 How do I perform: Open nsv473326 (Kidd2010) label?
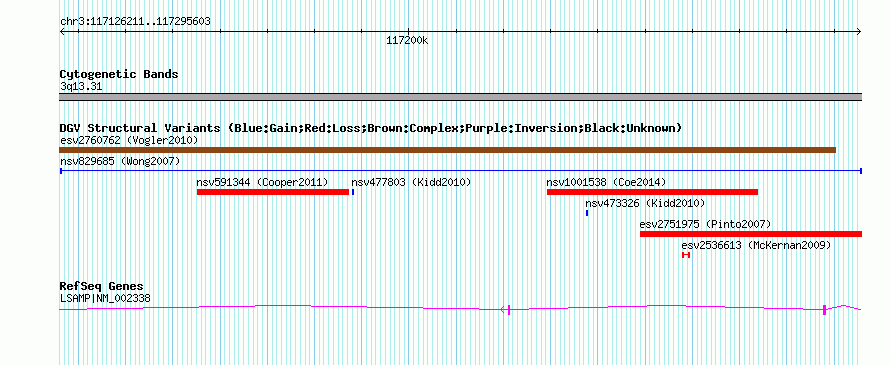click(x=645, y=203)
